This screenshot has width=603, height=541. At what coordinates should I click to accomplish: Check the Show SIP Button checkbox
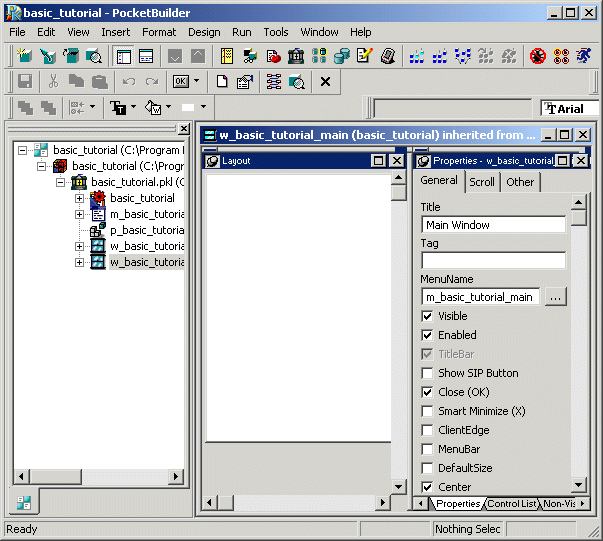[427, 373]
